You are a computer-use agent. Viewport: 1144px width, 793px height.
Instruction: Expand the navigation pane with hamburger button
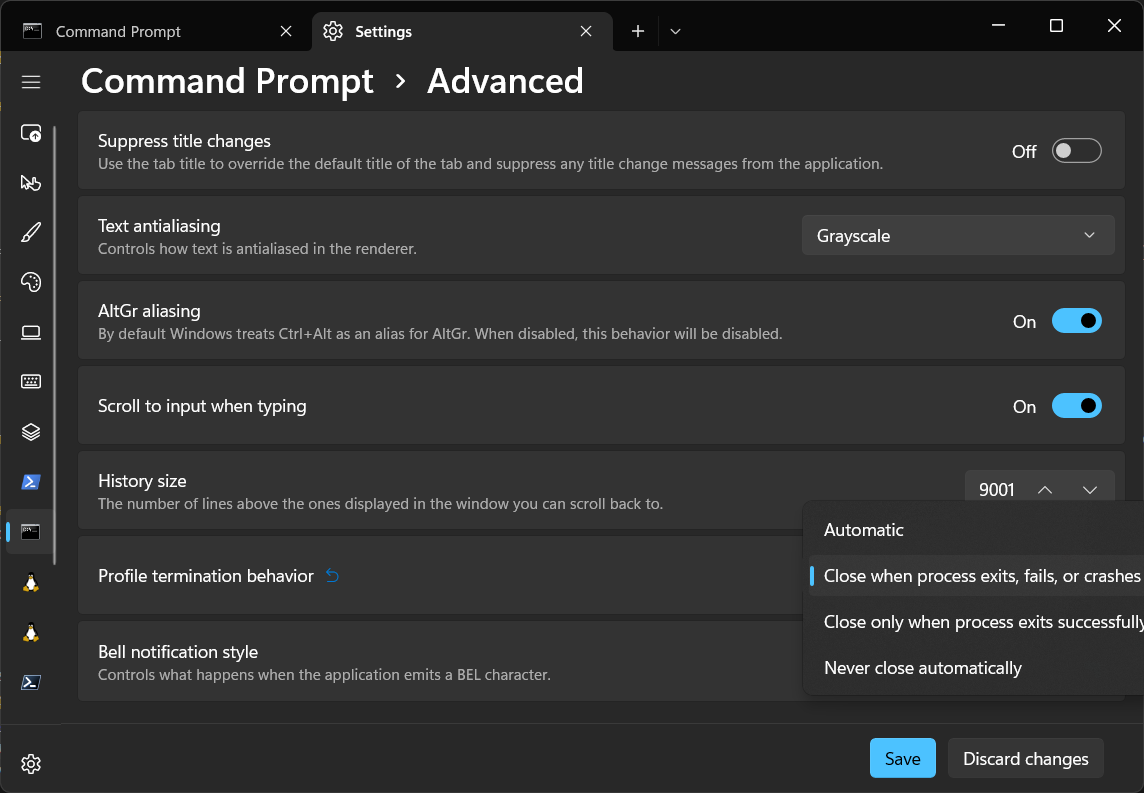point(31,82)
